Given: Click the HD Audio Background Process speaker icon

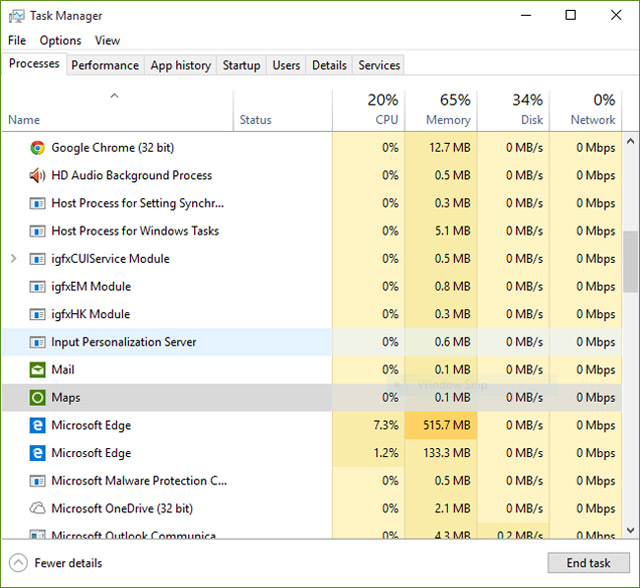Looking at the screenshot, I should click(38, 175).
